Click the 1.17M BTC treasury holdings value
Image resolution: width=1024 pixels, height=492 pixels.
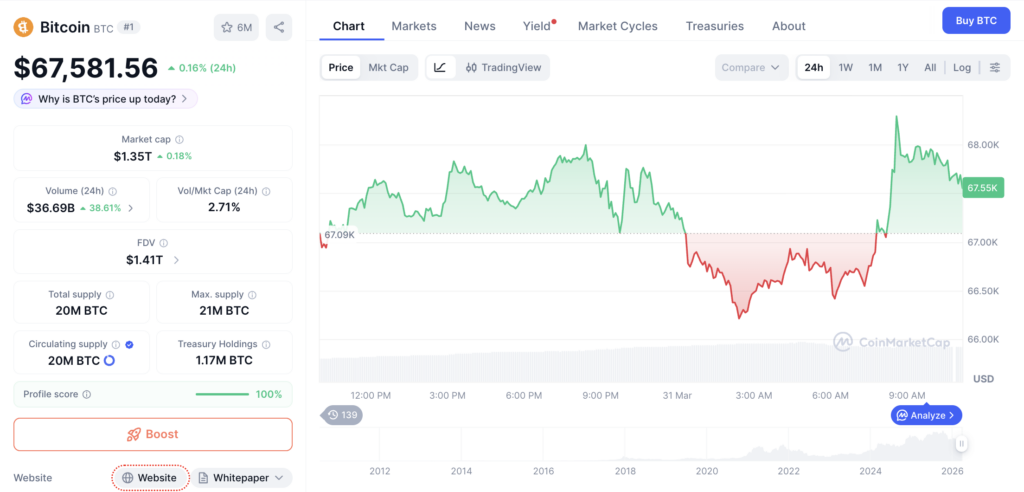pos(224,361)
